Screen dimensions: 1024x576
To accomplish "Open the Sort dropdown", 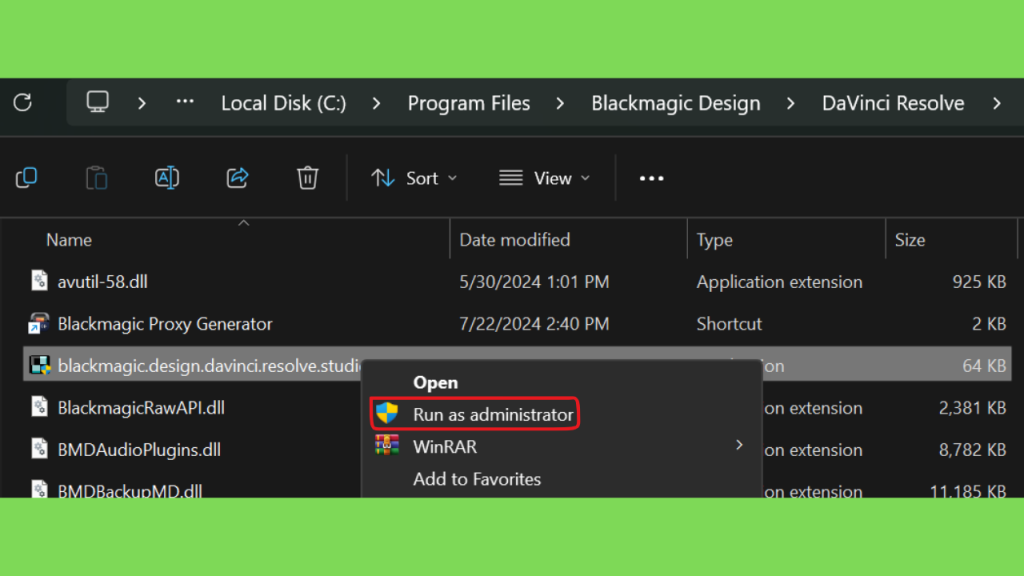I will click(414, 178).
